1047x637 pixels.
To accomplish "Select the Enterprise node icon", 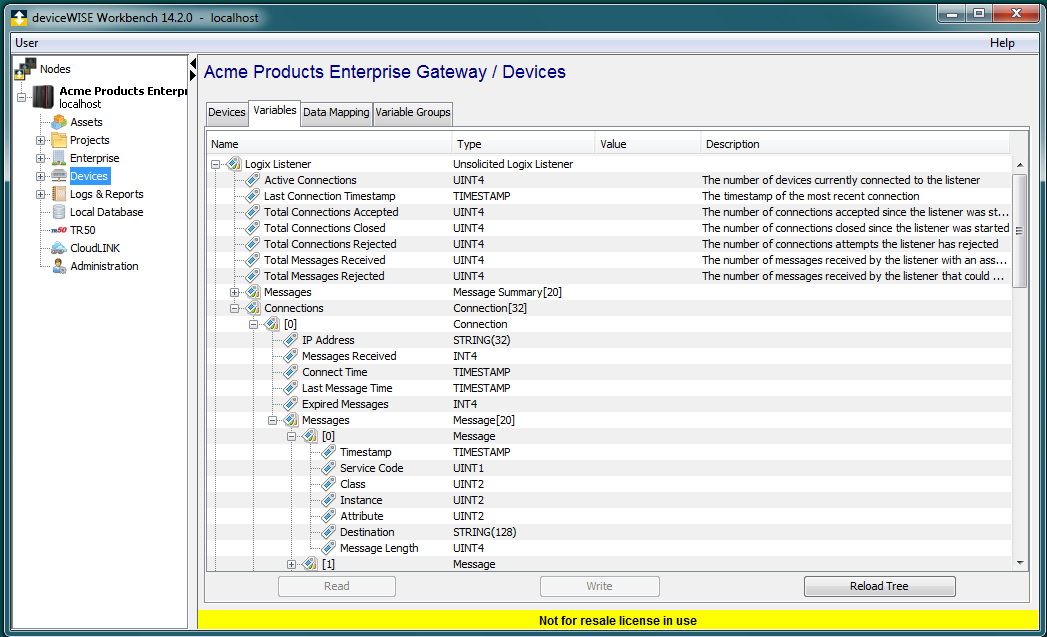I will pyautogui.click(x=57, y=157).
